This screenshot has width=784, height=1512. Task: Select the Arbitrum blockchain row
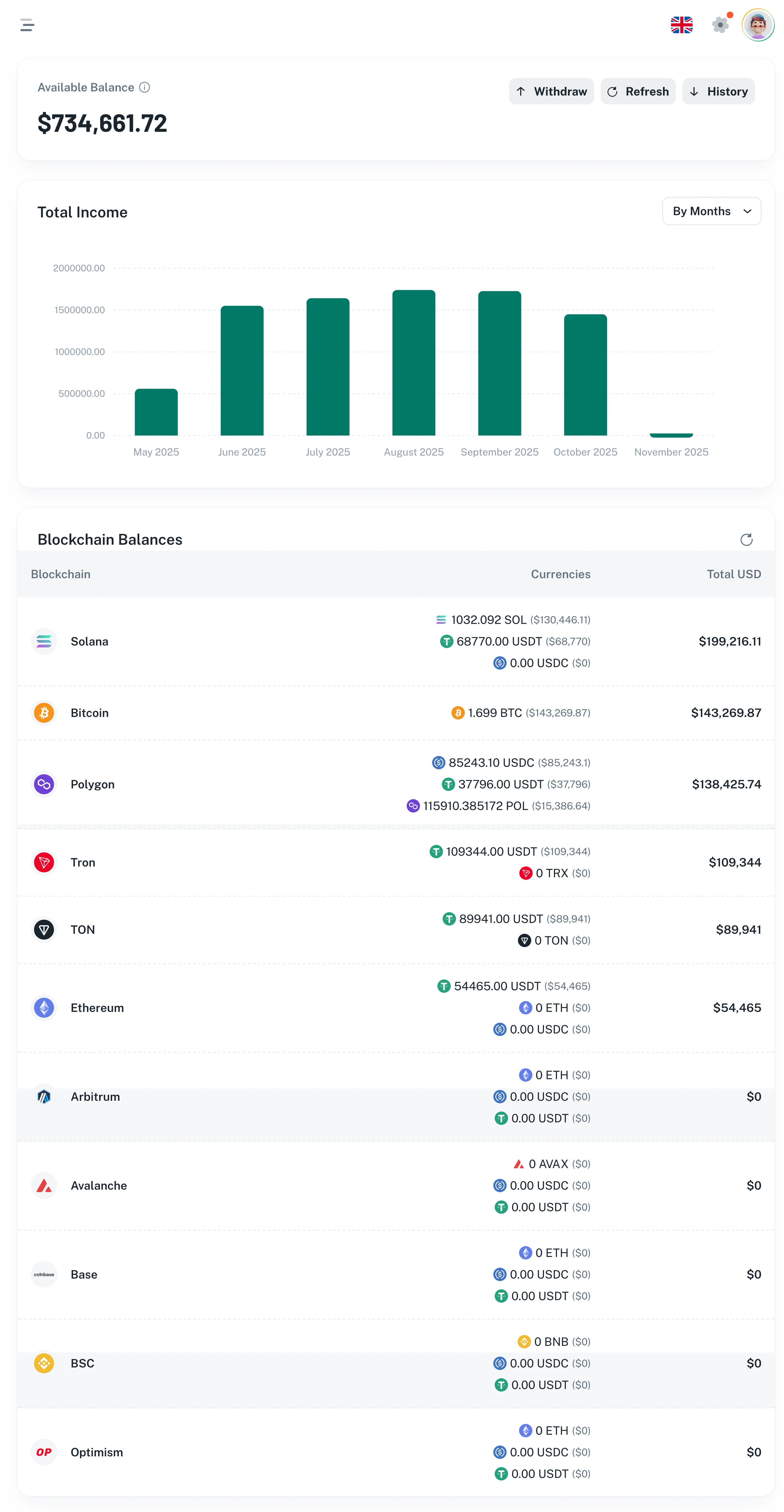coord(95,1097)
